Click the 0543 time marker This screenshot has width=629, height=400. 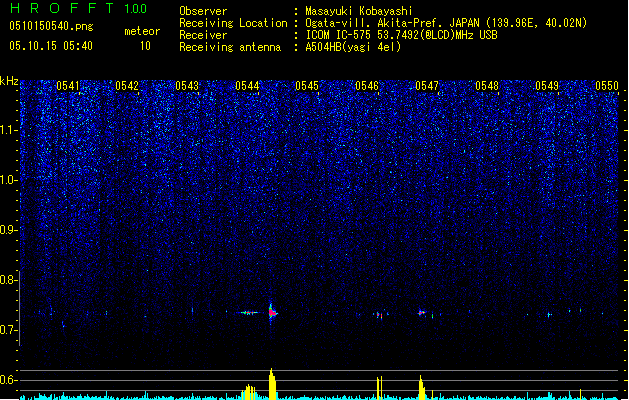[187, 86]
